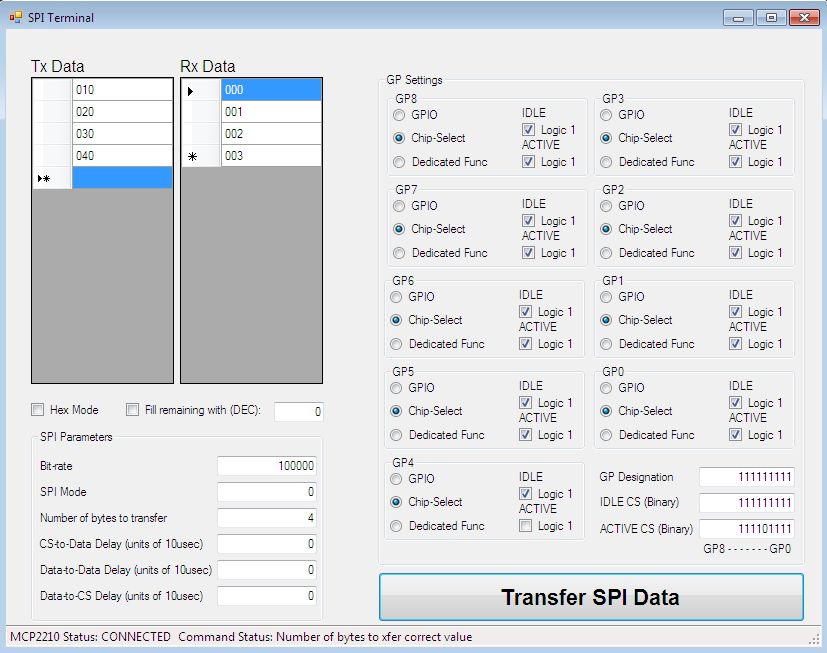This screenshot has width=827, height=653.
Task: Toggle GP6 IDLE Logic 1 checkbox
Action: click(x=525, y=312)
